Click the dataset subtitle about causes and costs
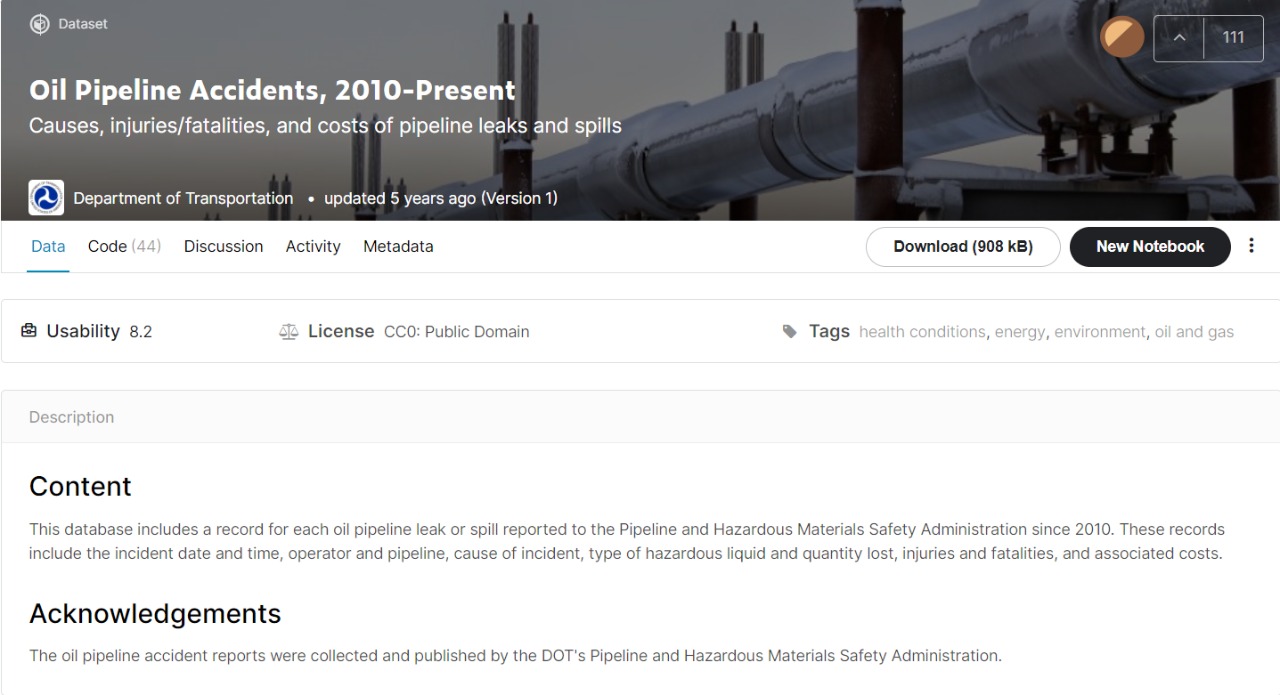 [x=325, y=126]
